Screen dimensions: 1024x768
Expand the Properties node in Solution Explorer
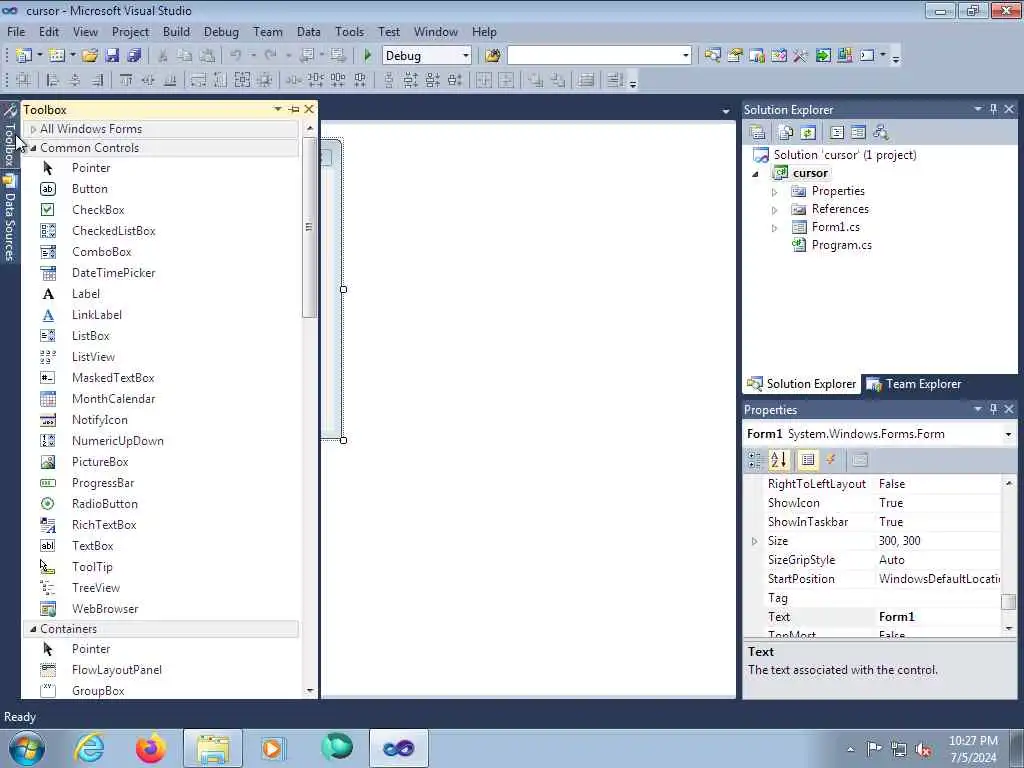(775, 192)
